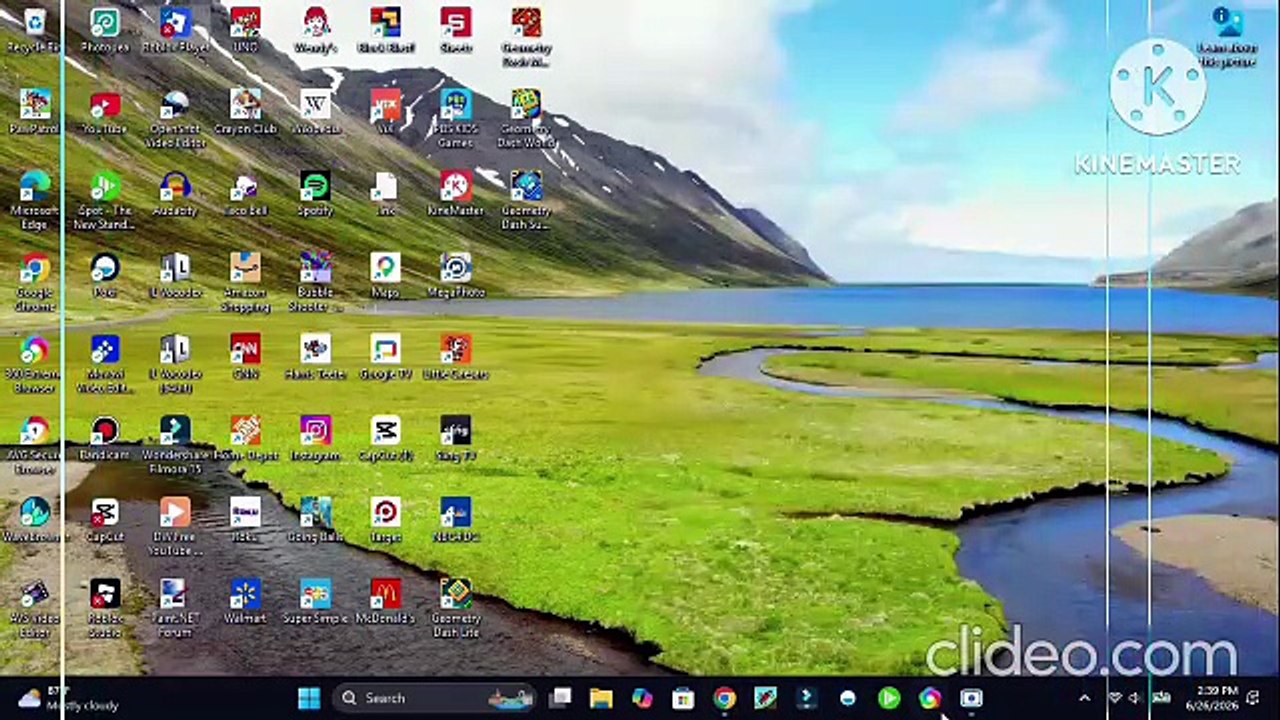Open the Paw Patrol desktop icon
1280x720 pixels.
coord(34,111)
